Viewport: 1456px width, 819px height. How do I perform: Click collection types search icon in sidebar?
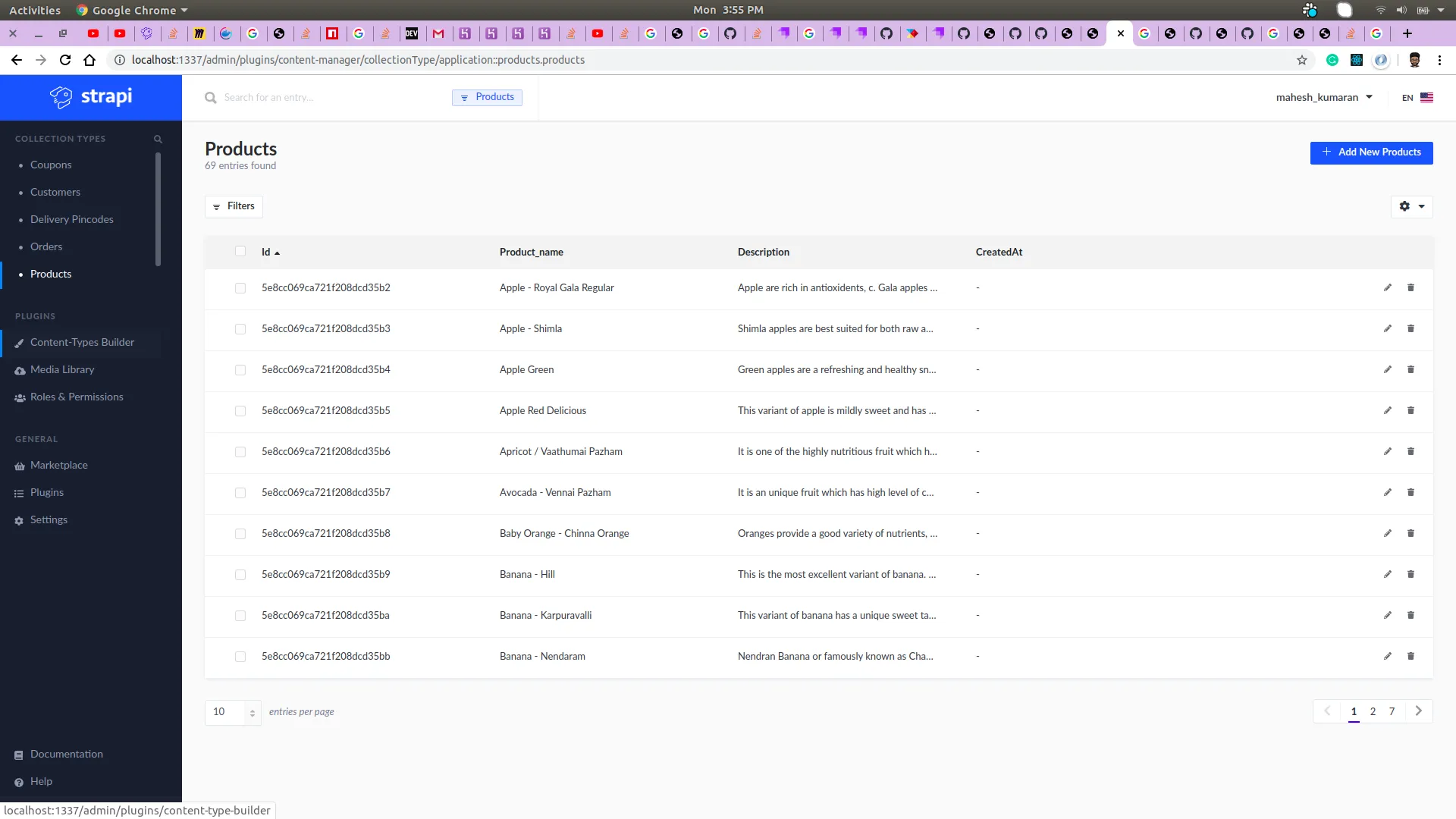click(158, 139)
